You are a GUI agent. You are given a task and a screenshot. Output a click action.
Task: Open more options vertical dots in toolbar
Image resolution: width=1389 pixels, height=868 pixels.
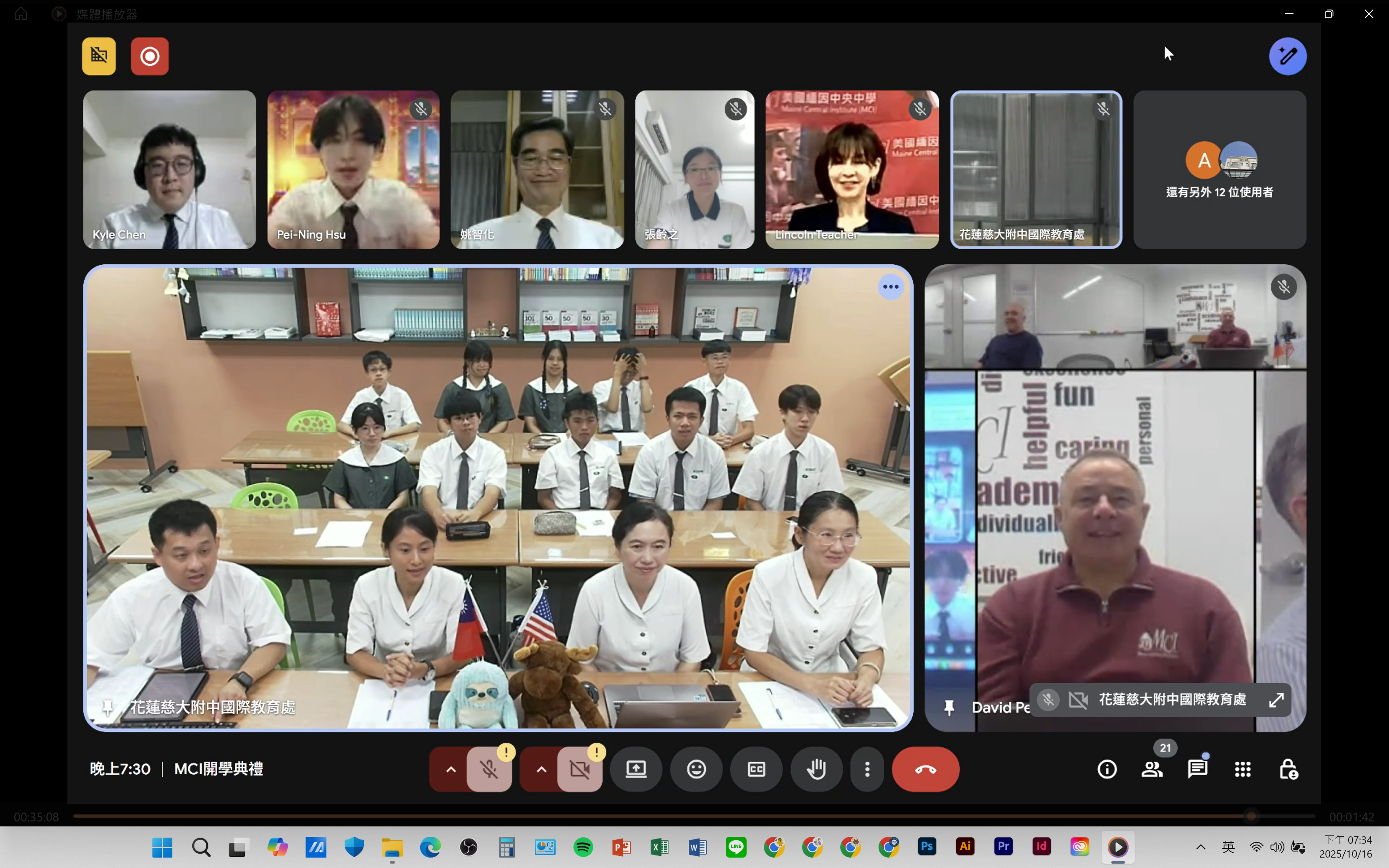tap(867, 769)
